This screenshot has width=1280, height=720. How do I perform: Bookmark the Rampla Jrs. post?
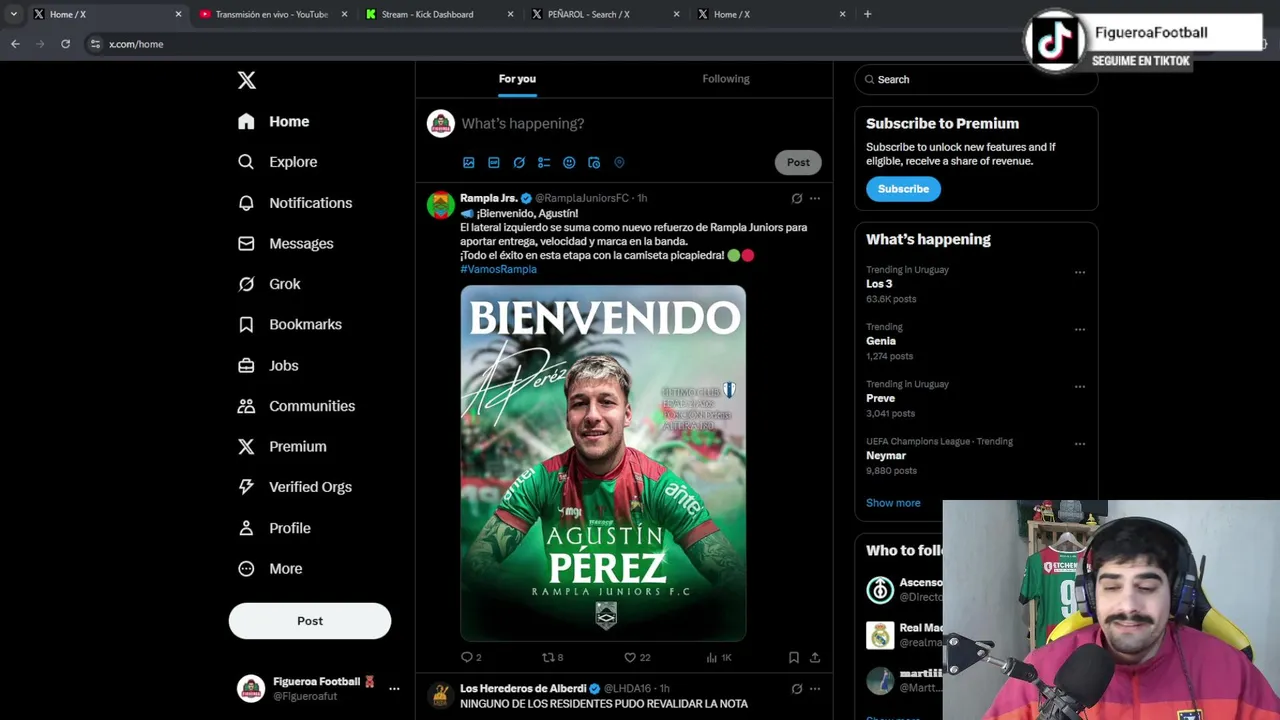794,657
